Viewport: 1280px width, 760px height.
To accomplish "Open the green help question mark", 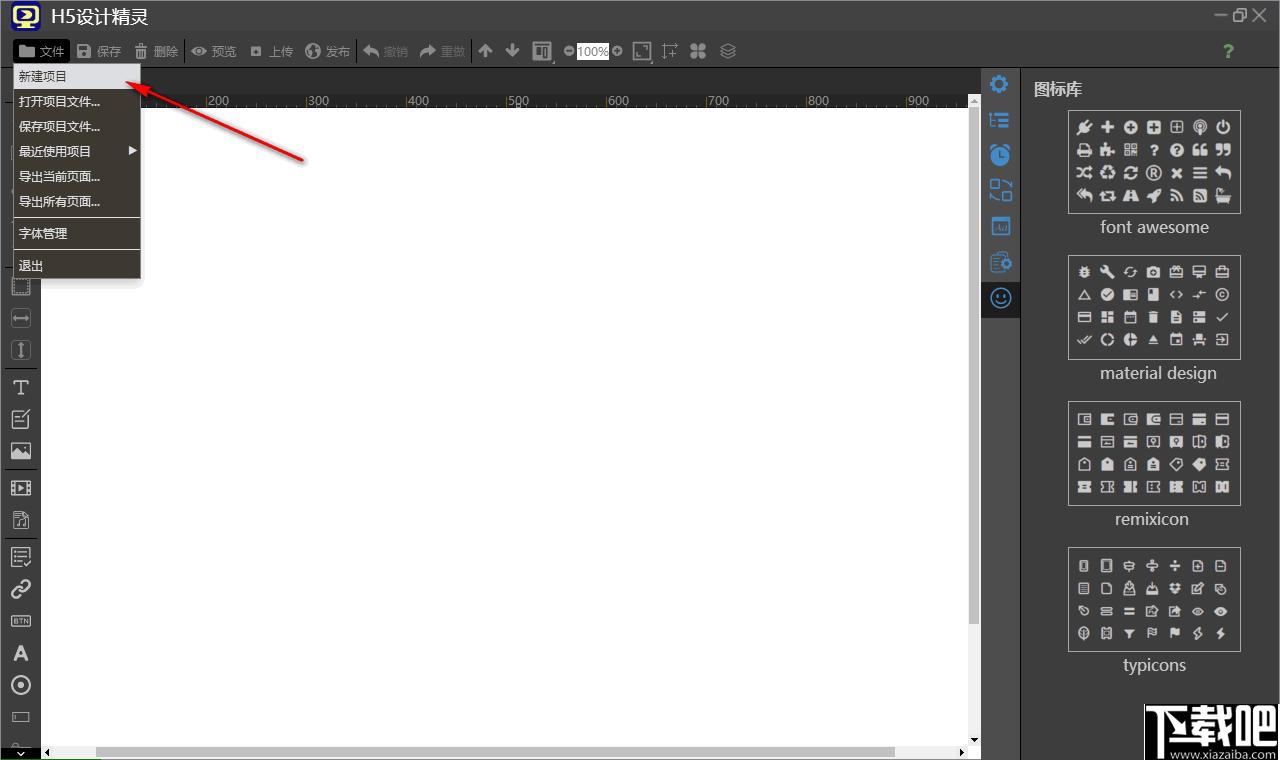I will (x=1228, y=51).
